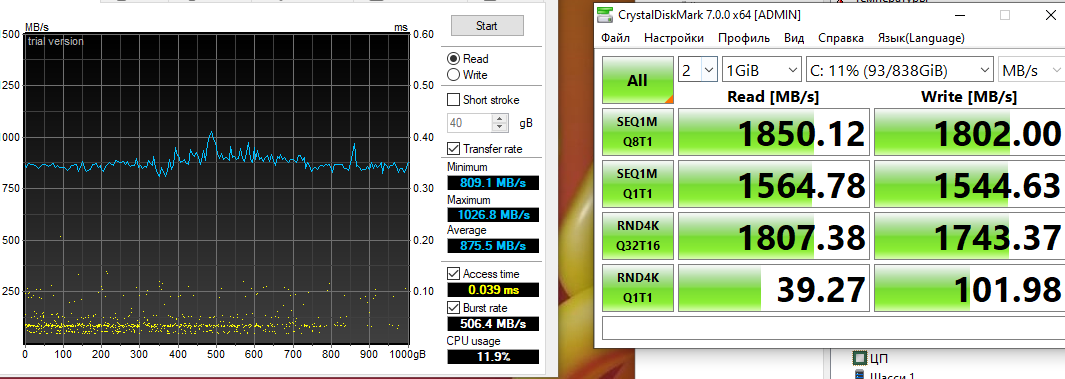Viewport: 1065px width, 379px height.
Task: Click SEQ1M Q1T1 write result 1544.63
Action: tap(969, 184)
